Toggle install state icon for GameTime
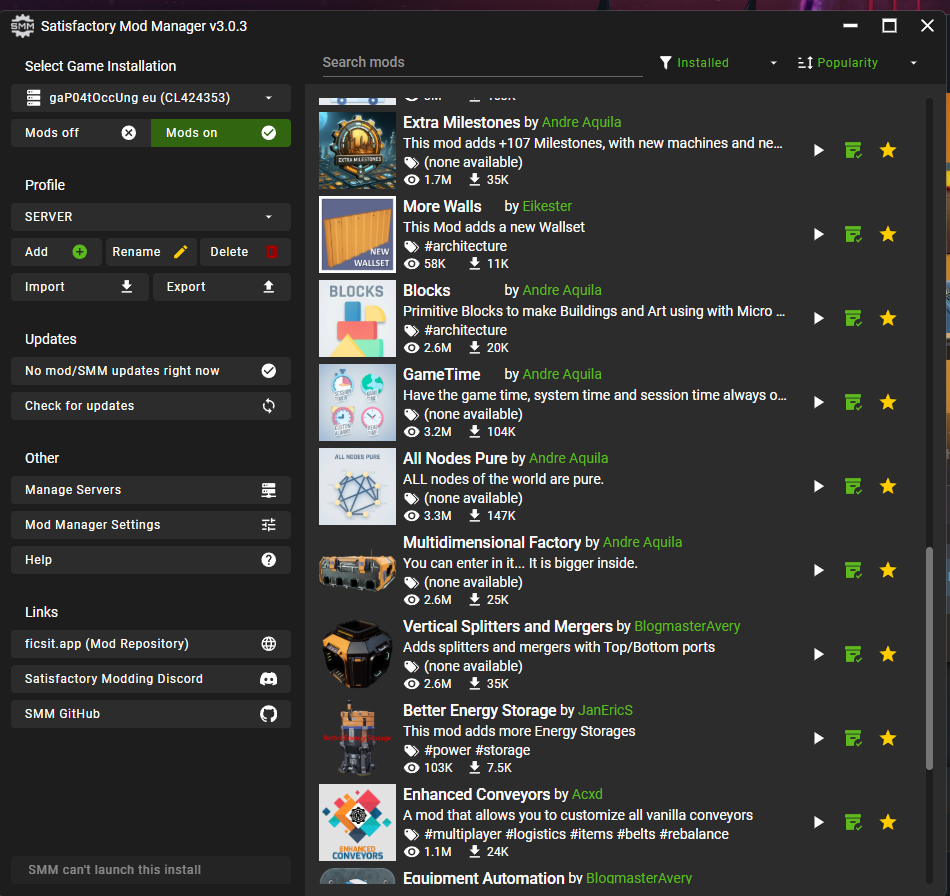 click(x=853, y=402)
